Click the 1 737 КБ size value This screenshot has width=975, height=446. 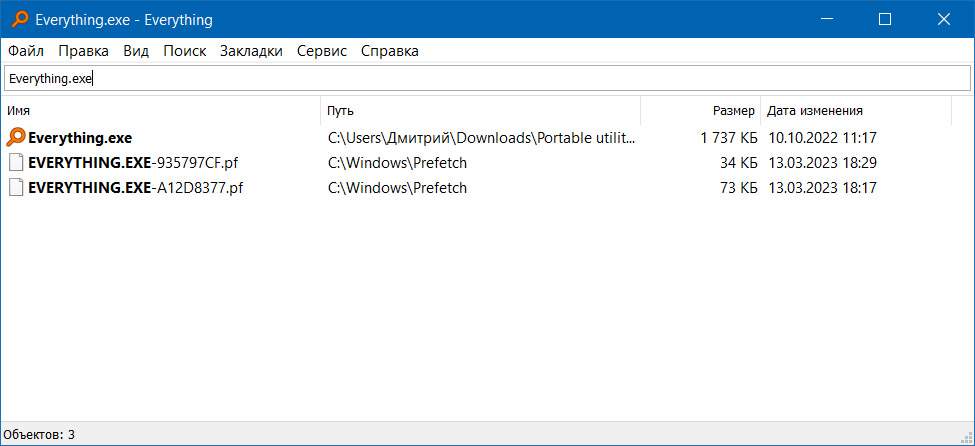(728, 138)
